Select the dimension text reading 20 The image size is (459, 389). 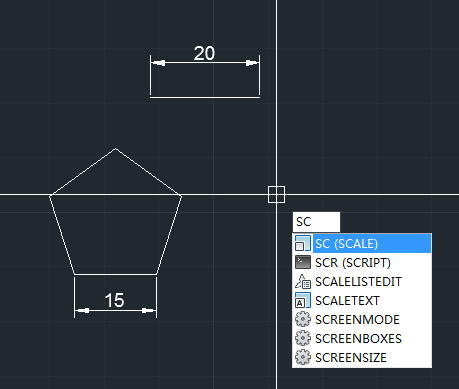point(204,53)
